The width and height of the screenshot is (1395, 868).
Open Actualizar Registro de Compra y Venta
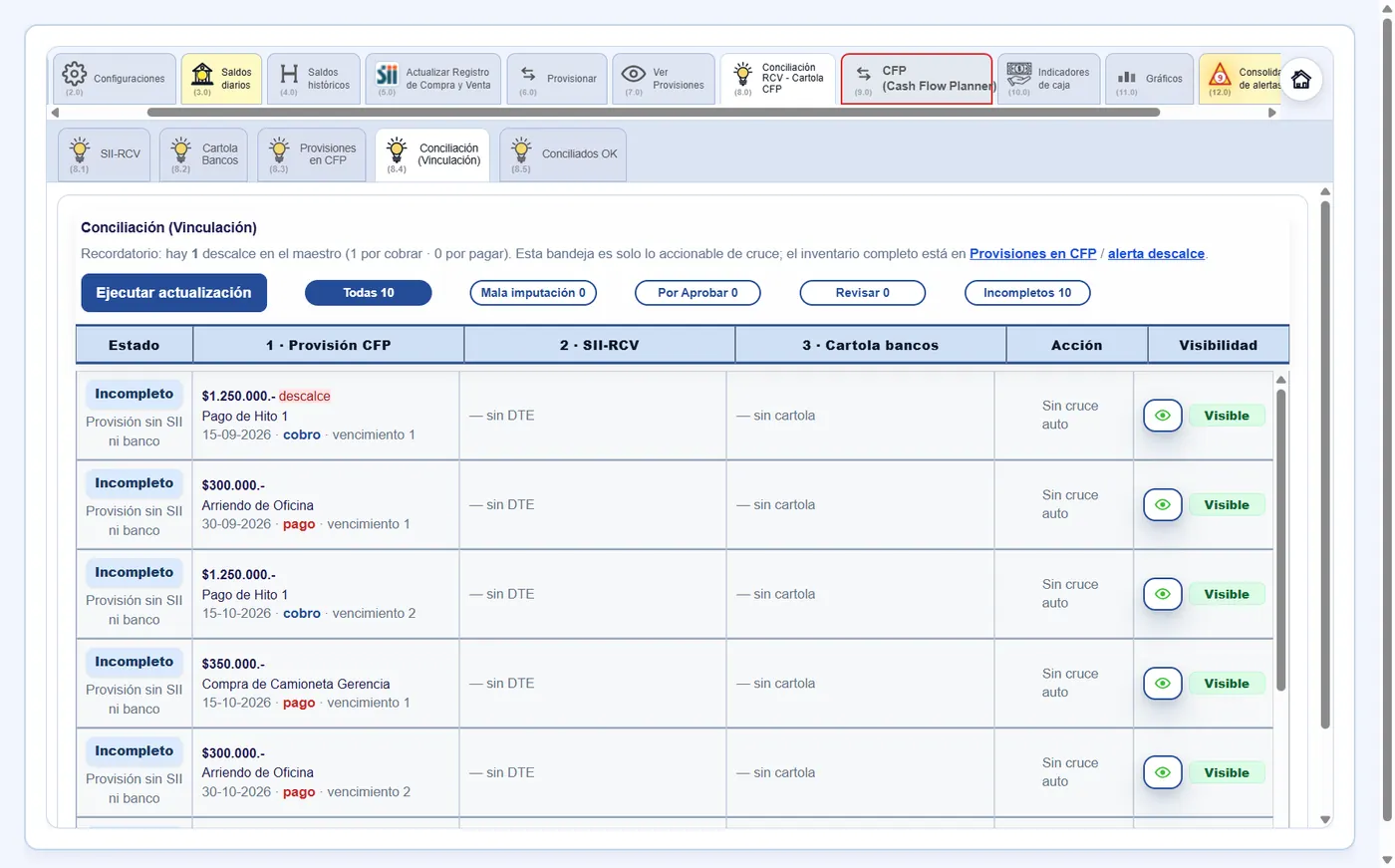point(433,79)
